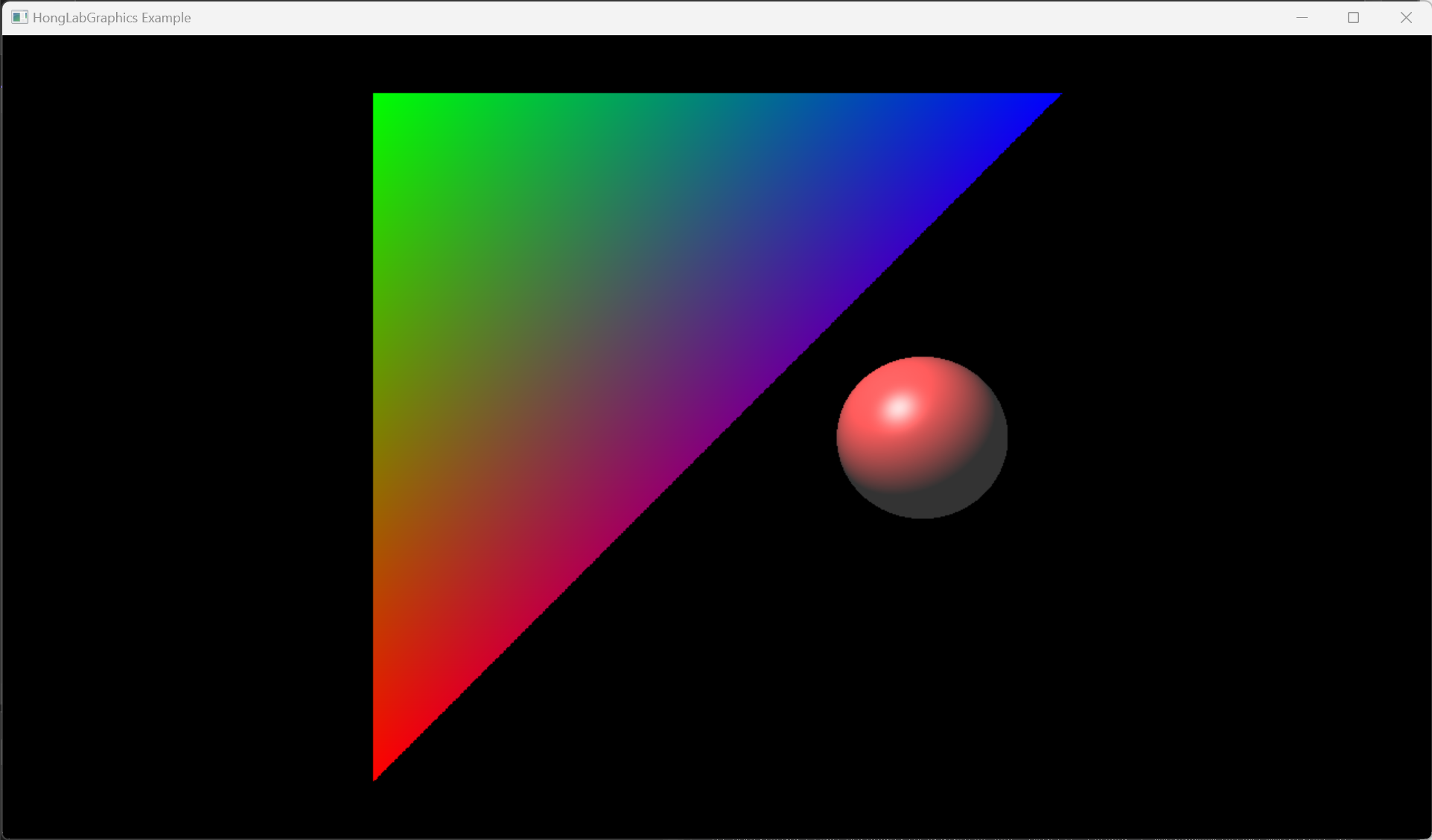Maximize the HongLabGraphics Example window
This screenshot has height=840, width=1432.
point(1353,17)
